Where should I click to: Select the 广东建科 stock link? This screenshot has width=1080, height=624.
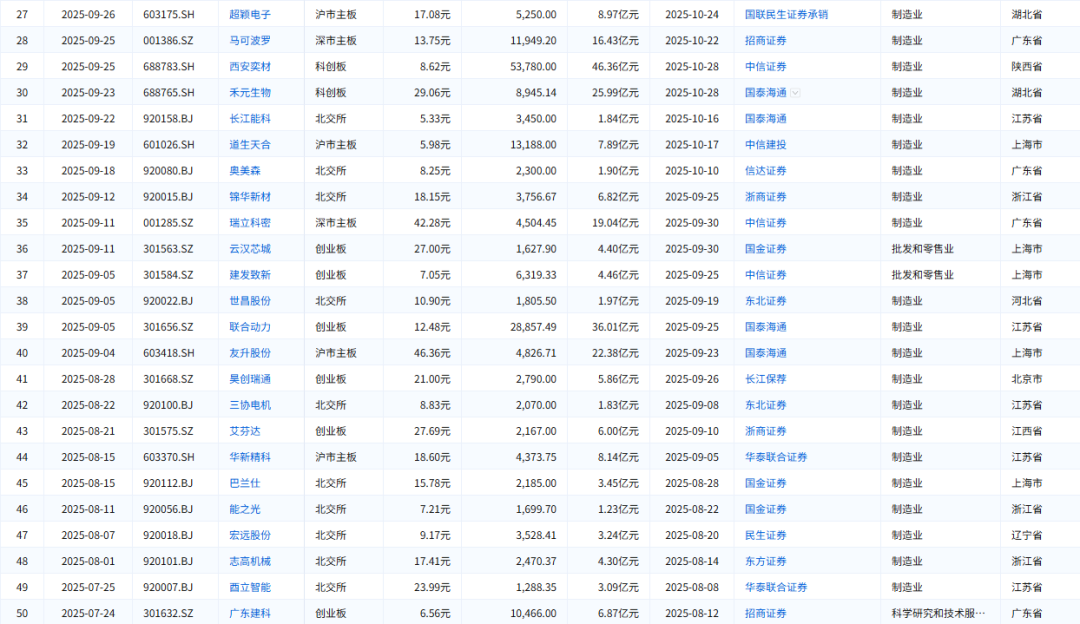click(249, 613)
